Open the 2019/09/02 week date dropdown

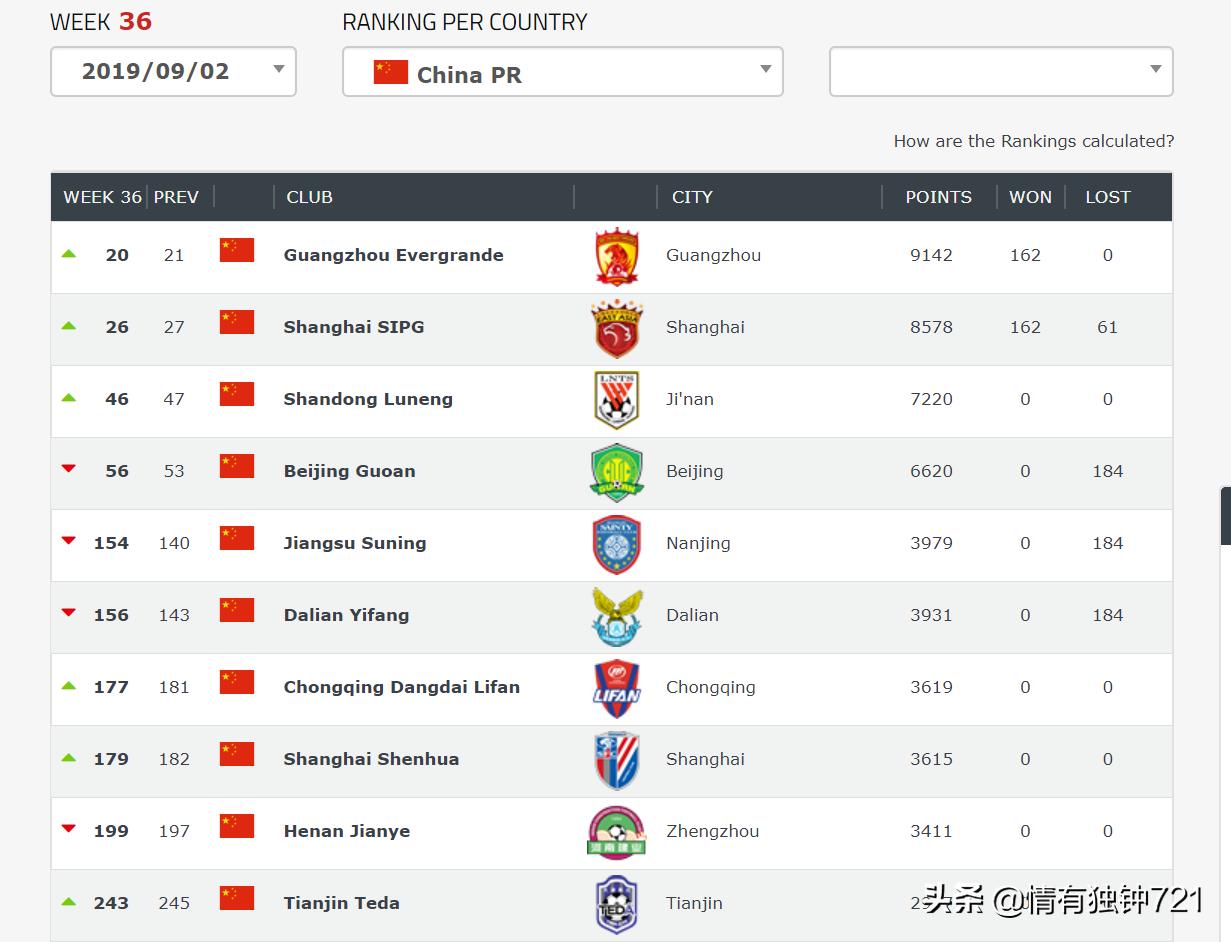(173, 72)
